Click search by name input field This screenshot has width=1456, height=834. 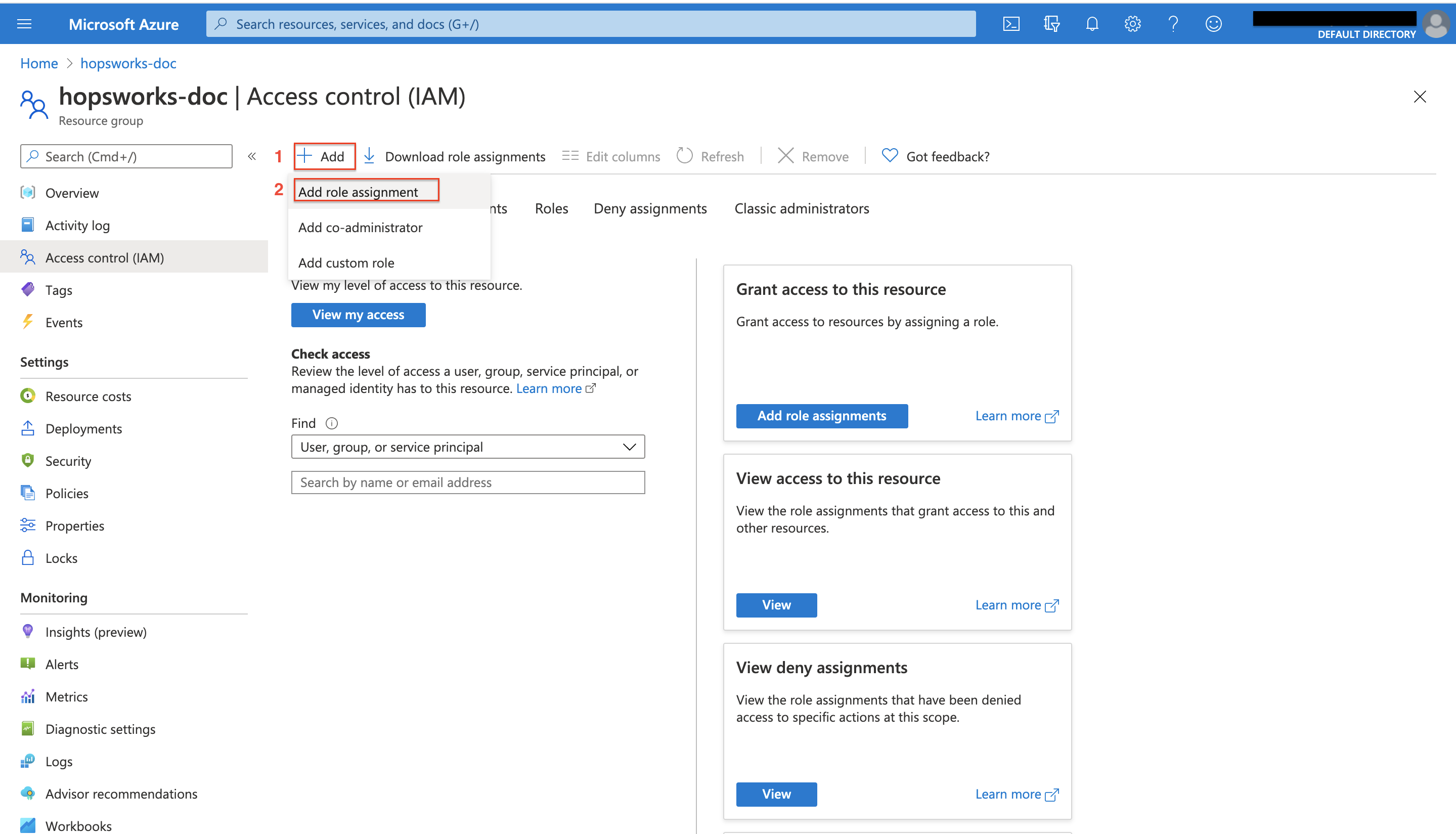click(x=468, y=482)
